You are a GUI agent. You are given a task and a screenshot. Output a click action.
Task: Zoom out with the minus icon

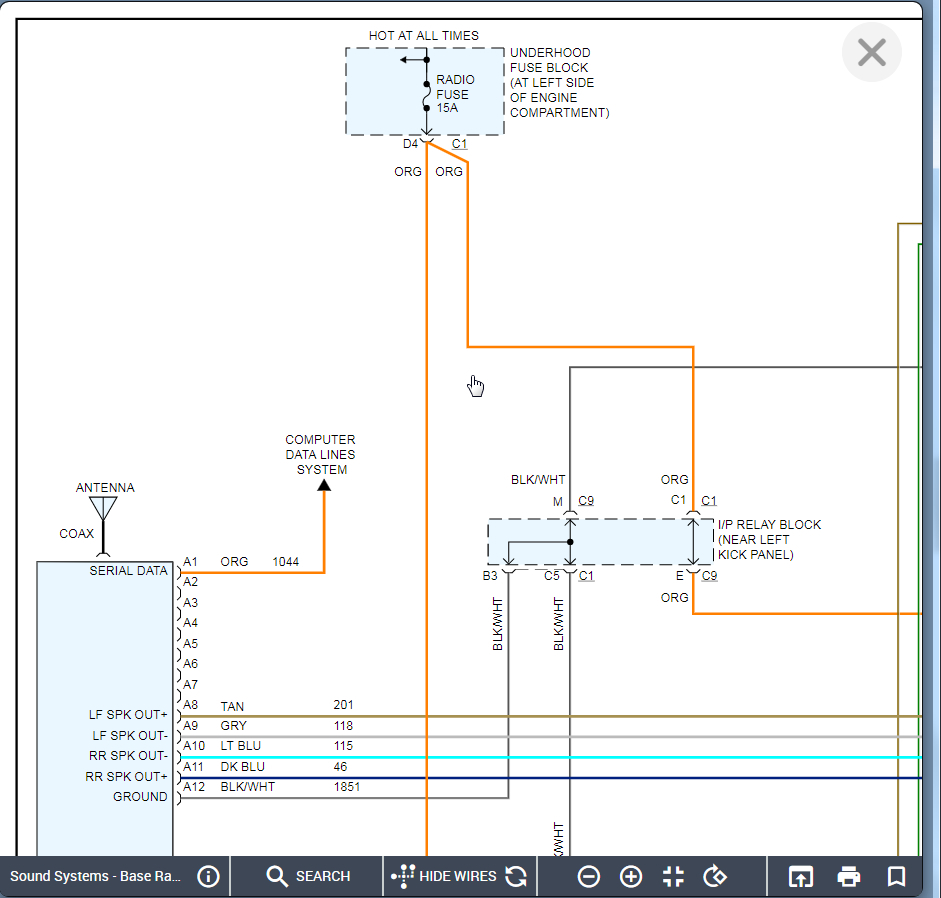(589, 877)
